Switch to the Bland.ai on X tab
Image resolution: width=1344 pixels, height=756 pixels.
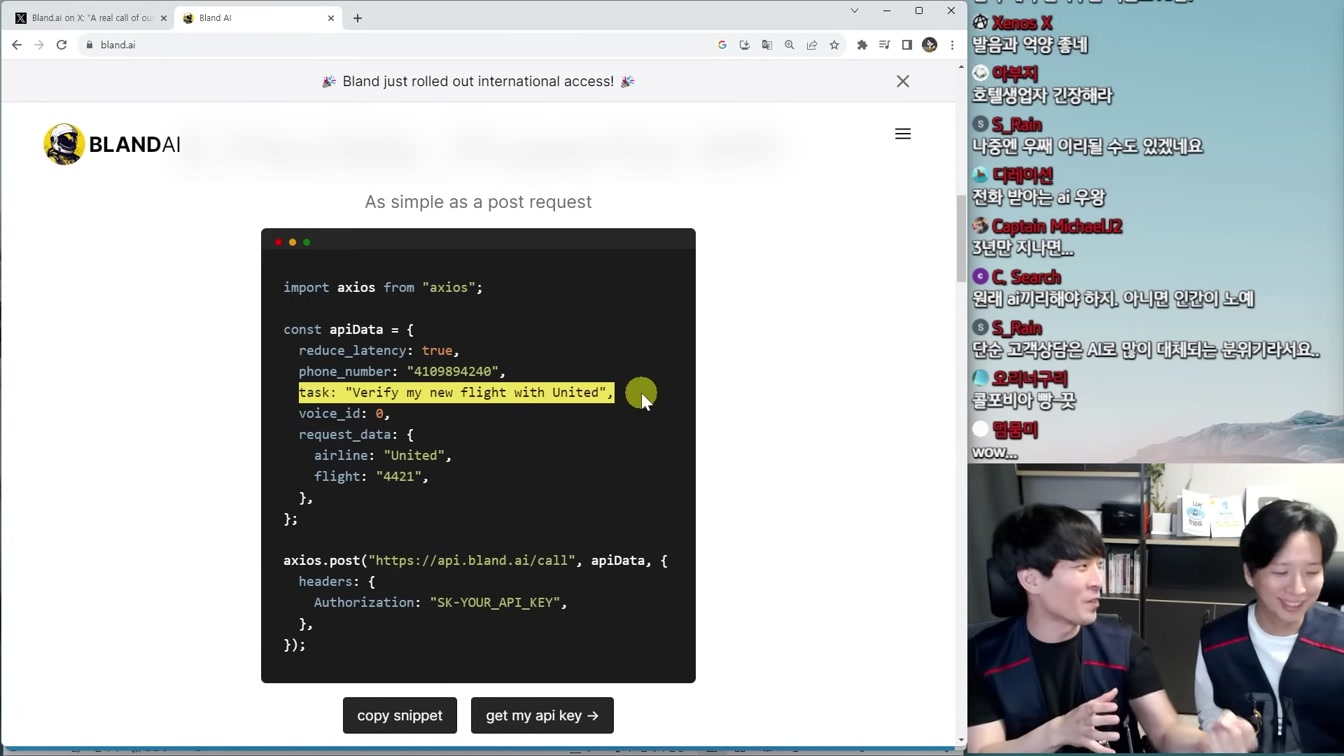pyautogui.click(x=88, y=18)
